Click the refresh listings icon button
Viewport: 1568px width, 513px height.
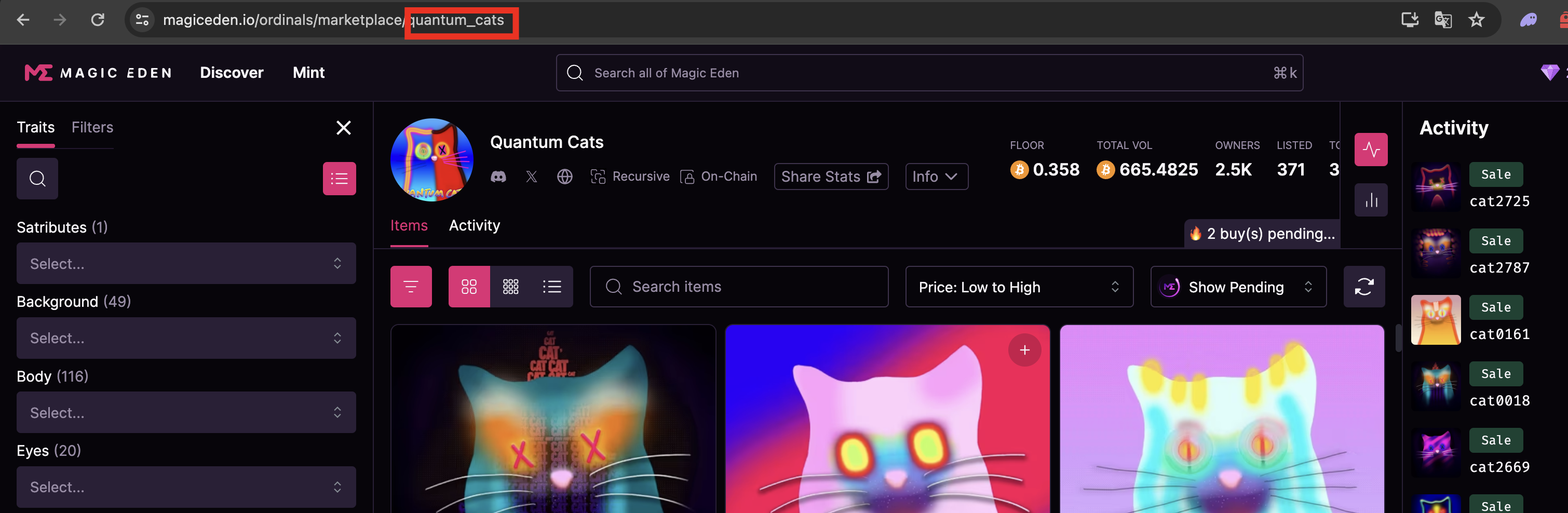(x=1363, y=287)
